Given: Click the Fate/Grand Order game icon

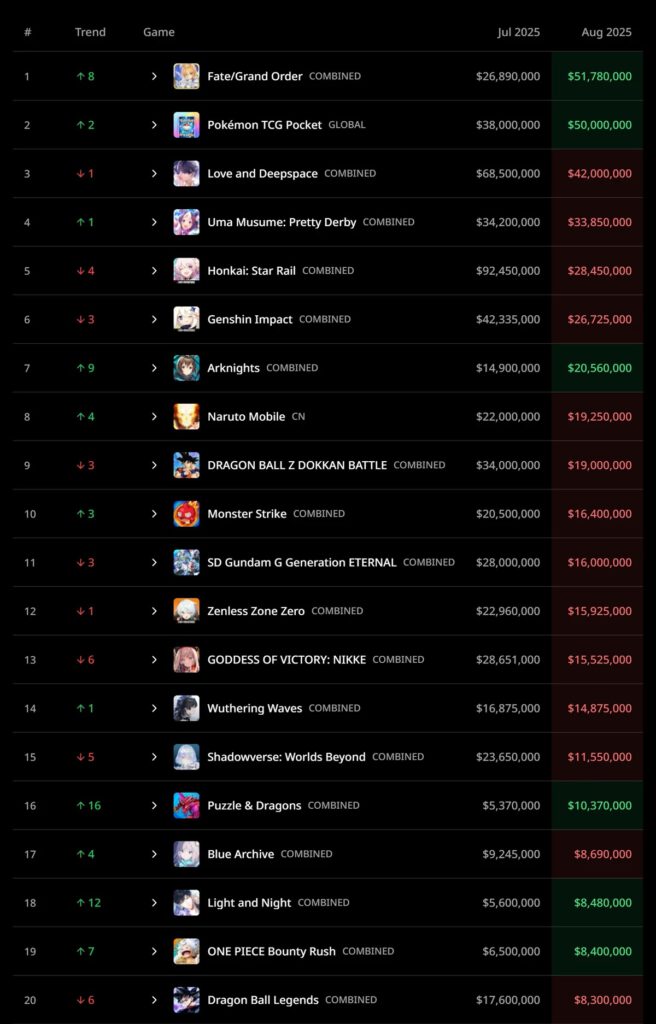Looking at the screenshot, I should click(186, 76).
